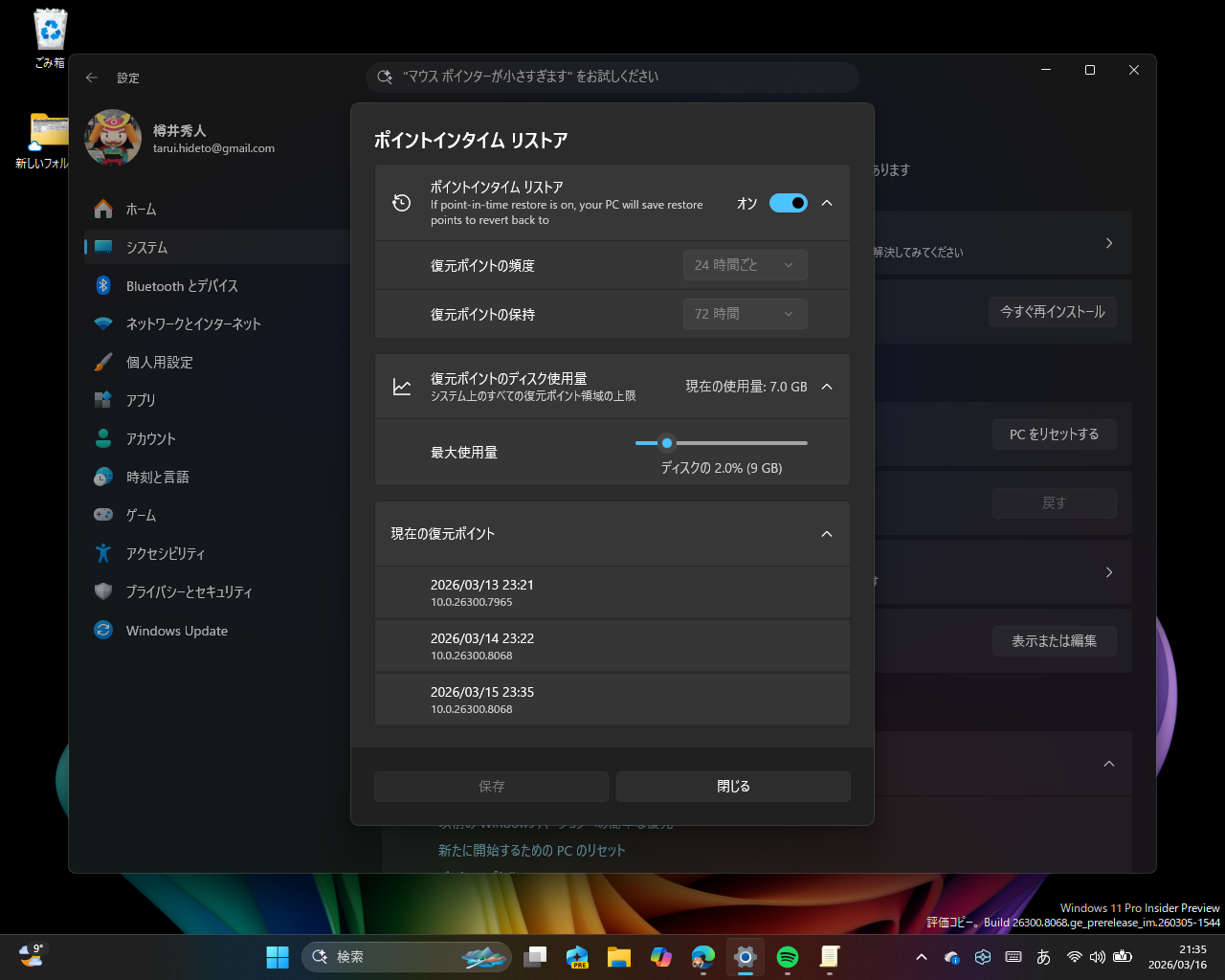
Task: Go to ネットワークとインターネット settings
Action: (x=217, y=323)
